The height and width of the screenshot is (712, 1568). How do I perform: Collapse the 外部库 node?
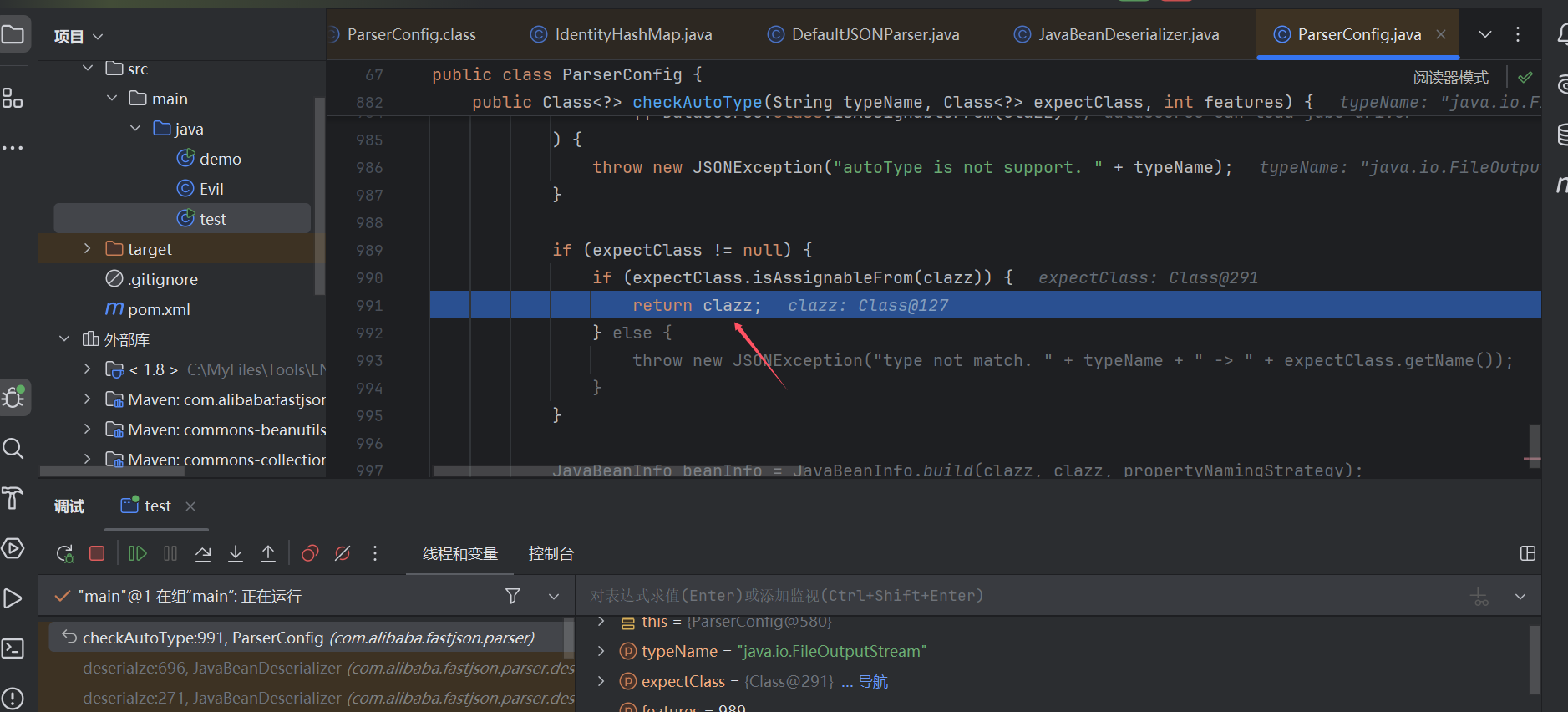pyautogui.click(x=64, y=339)
